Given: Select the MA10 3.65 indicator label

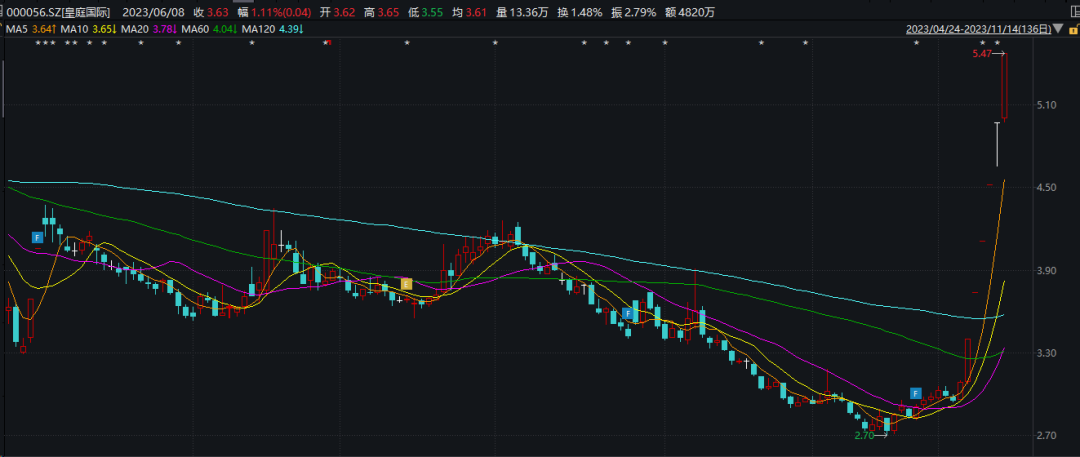Looking at the screenshot, I should (x=87, y=29).
